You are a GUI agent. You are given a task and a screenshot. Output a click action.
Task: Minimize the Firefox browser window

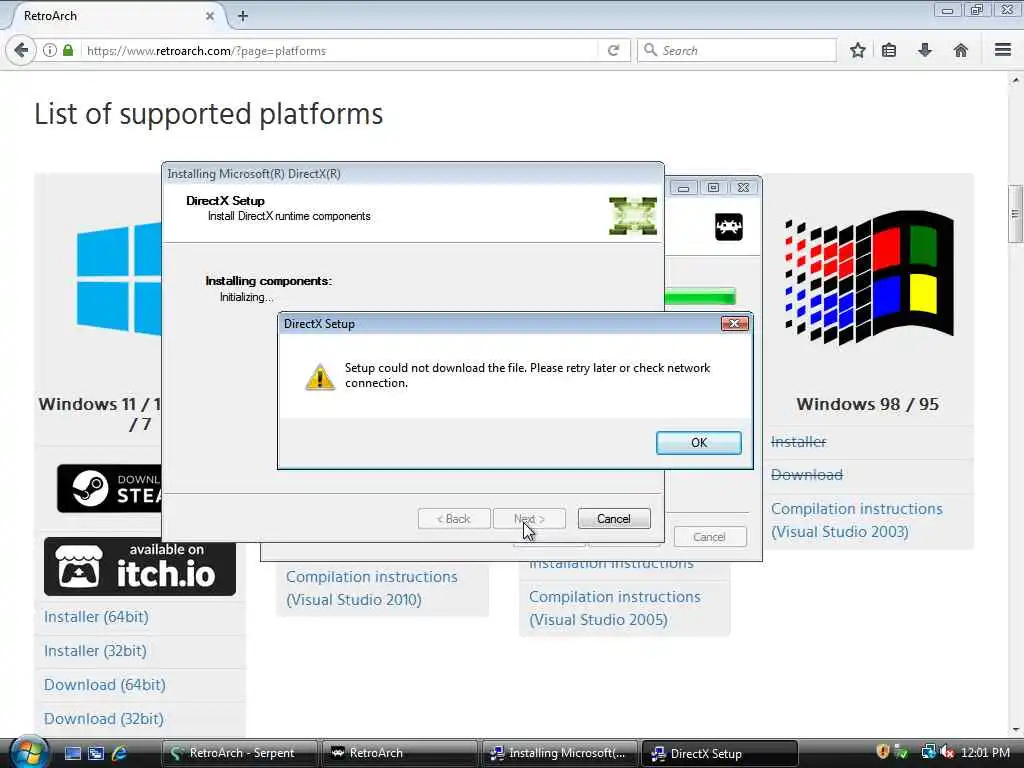[947, 10]
